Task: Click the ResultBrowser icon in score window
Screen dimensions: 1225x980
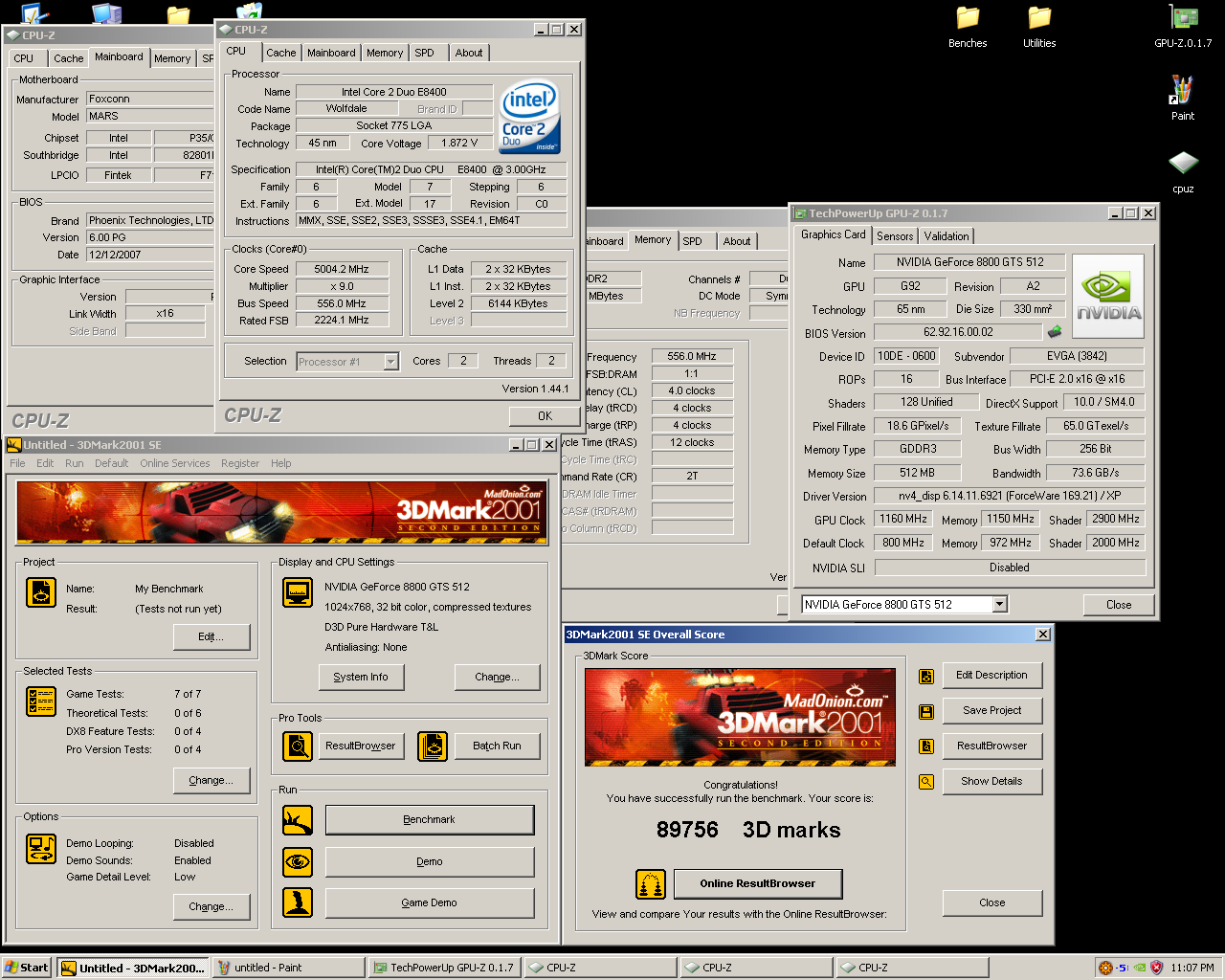Action: 926,746
